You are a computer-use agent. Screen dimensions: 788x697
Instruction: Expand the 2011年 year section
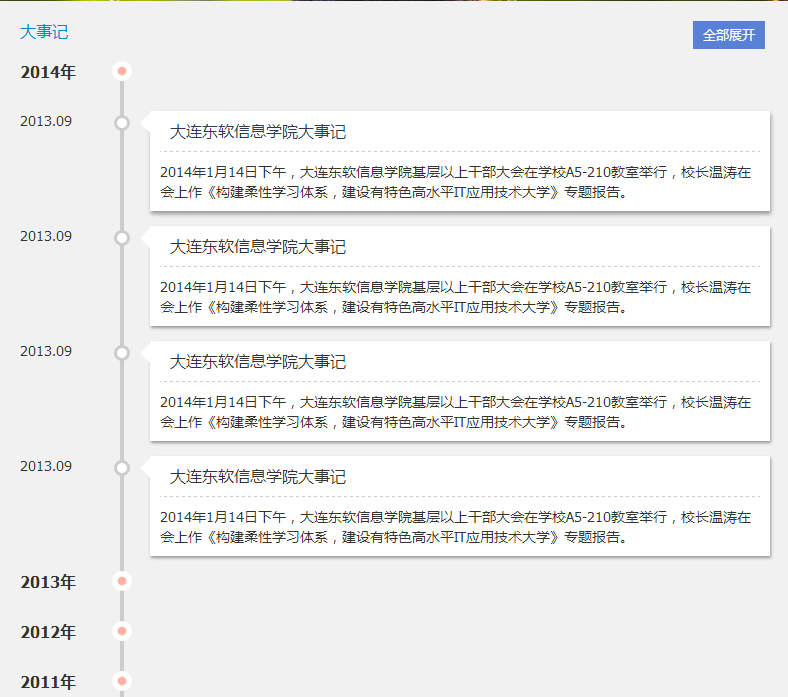pos(48,682)
